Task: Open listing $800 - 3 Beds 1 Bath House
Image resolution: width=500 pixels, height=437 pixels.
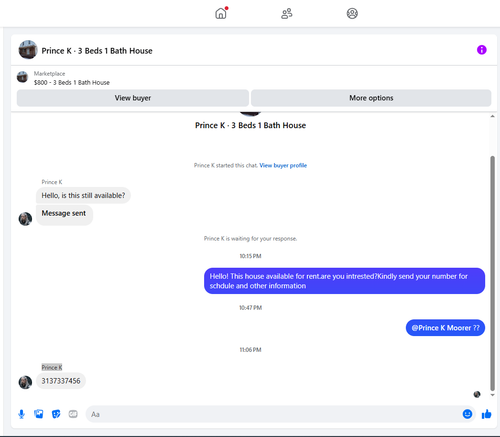Action: [72, 82]
